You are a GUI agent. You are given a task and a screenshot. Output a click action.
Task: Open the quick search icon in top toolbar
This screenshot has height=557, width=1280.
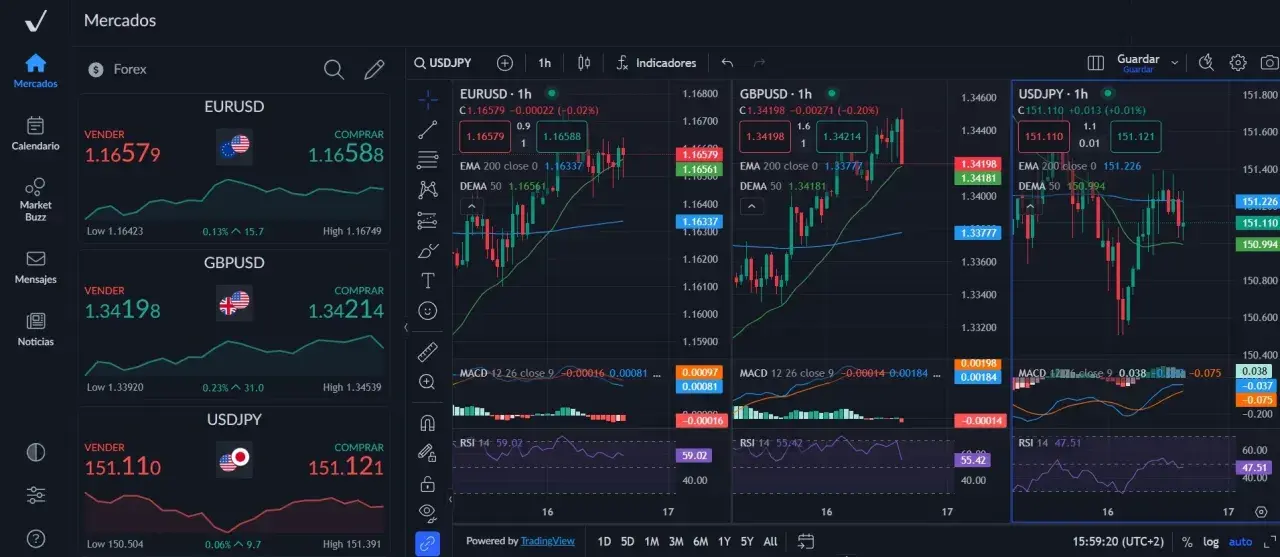tap(1206, 63)
